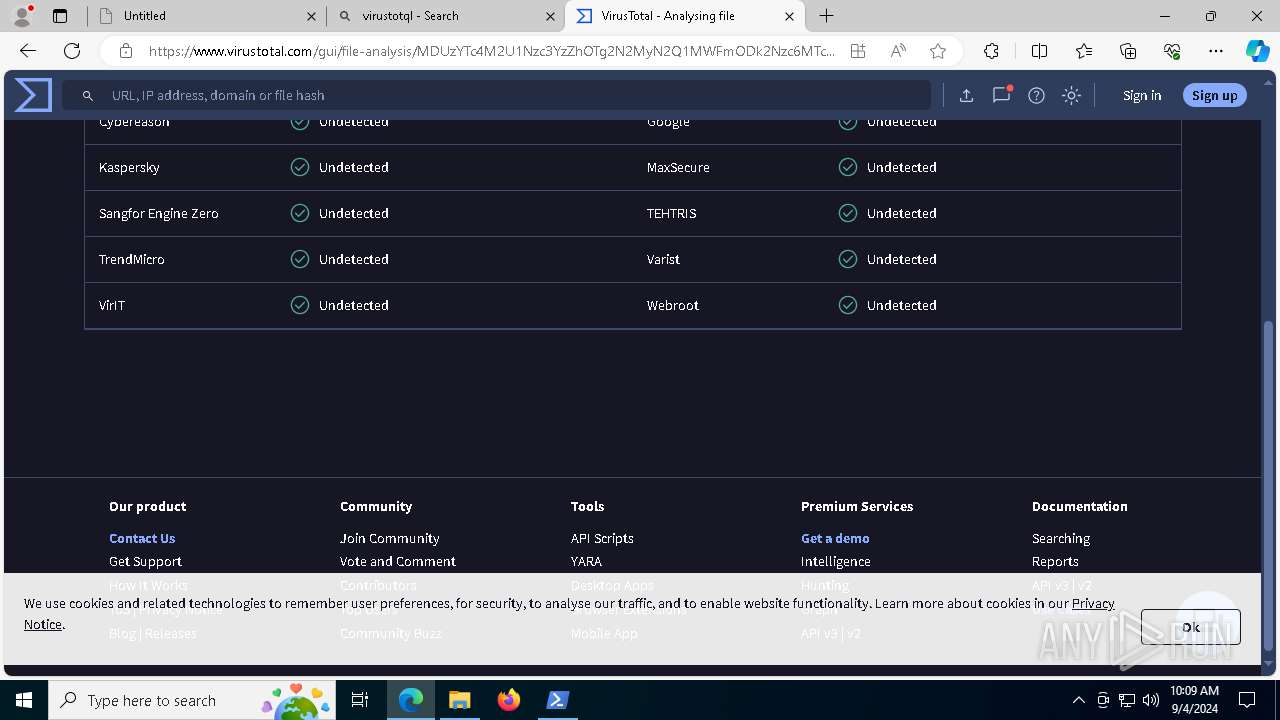Open the Reports documentation link
The height and width of the screenshot is (720, 1280).
tap(1055, 561)
